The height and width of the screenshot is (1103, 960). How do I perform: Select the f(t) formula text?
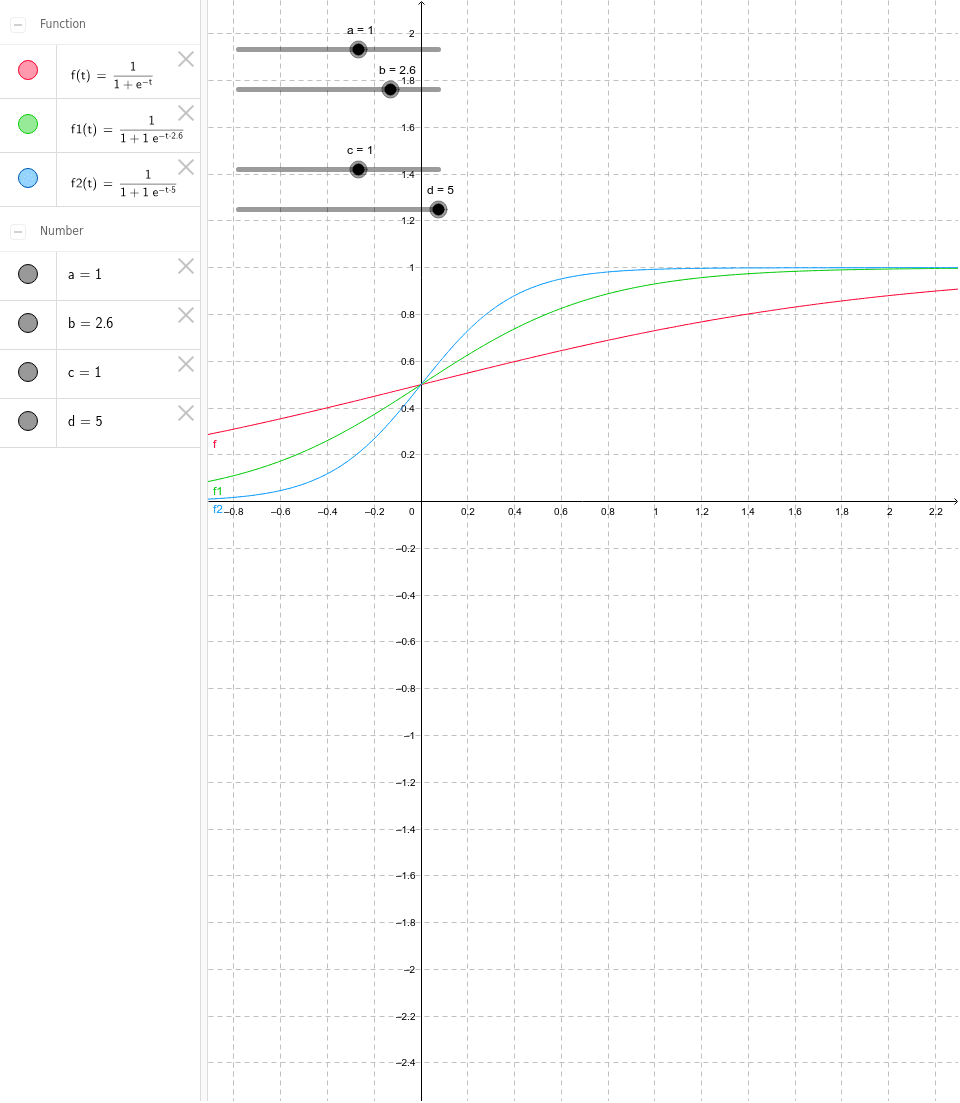point(112,75)
